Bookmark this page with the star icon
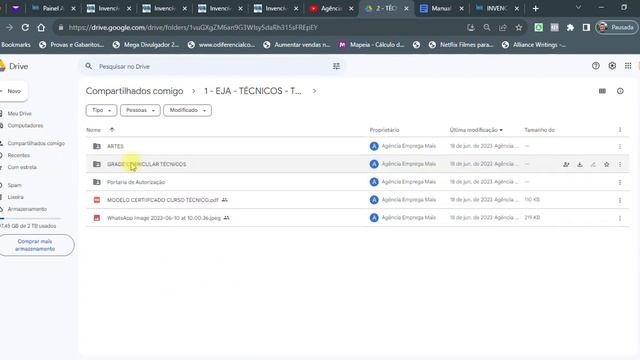640x360 pixels. pos(519,27)
